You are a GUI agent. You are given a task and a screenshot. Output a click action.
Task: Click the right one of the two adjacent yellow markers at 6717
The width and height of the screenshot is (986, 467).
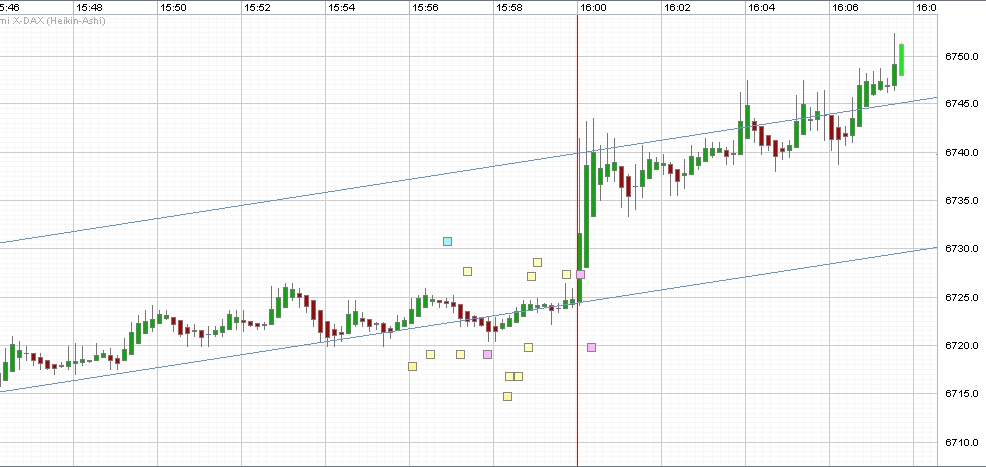(x=518, y=376)
